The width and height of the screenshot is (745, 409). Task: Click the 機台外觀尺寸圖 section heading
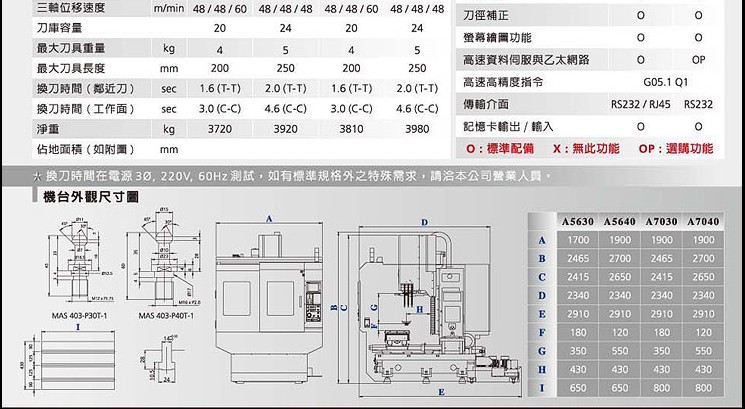pos(91,197)
